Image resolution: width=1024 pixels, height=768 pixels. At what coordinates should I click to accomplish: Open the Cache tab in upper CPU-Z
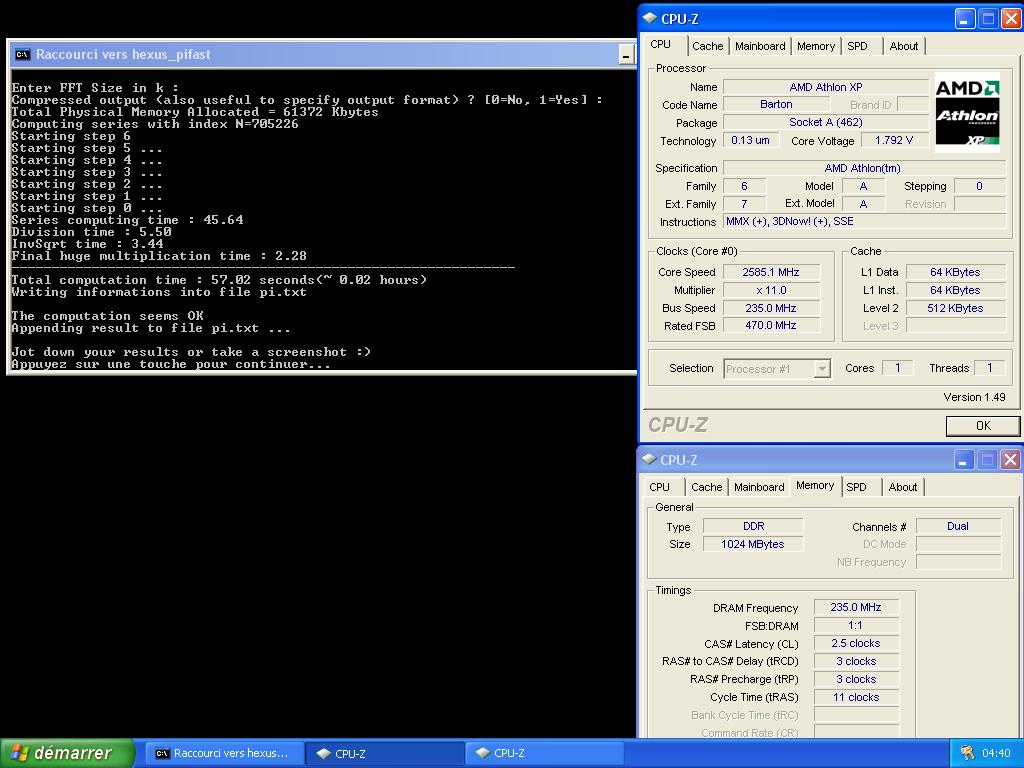707,46
